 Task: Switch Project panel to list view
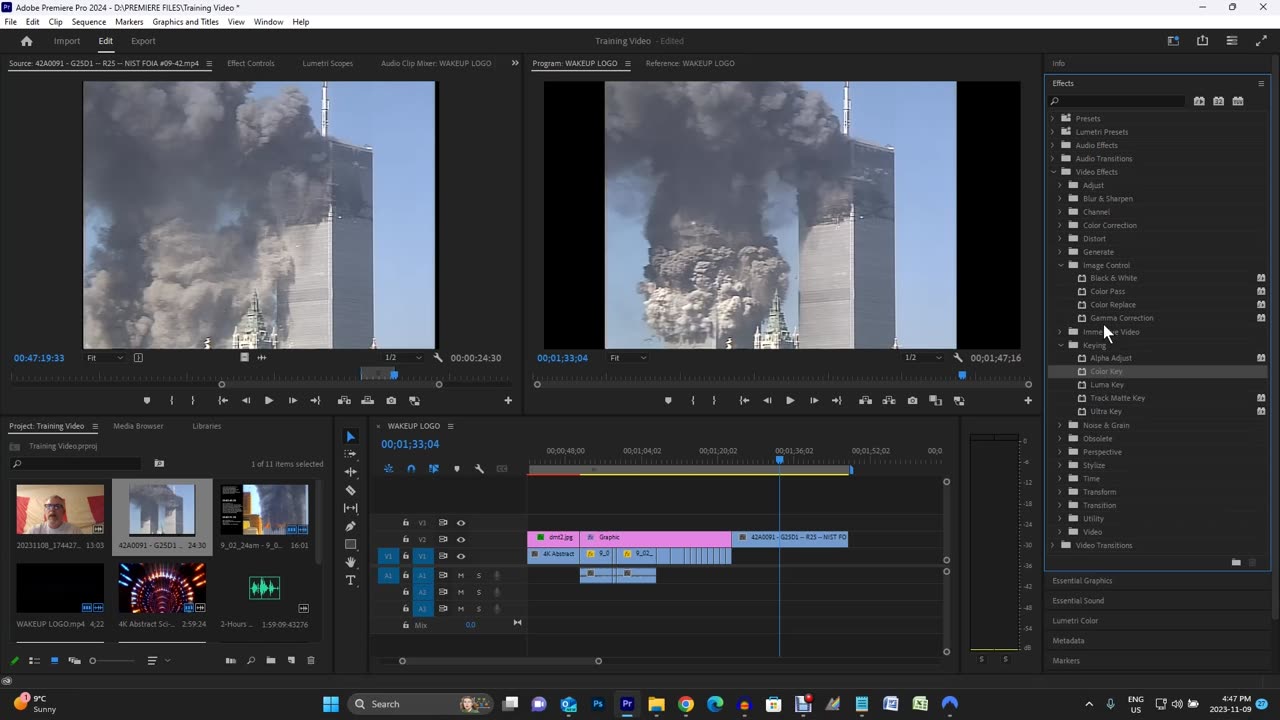pyautogui.click(x=34, y=660)
